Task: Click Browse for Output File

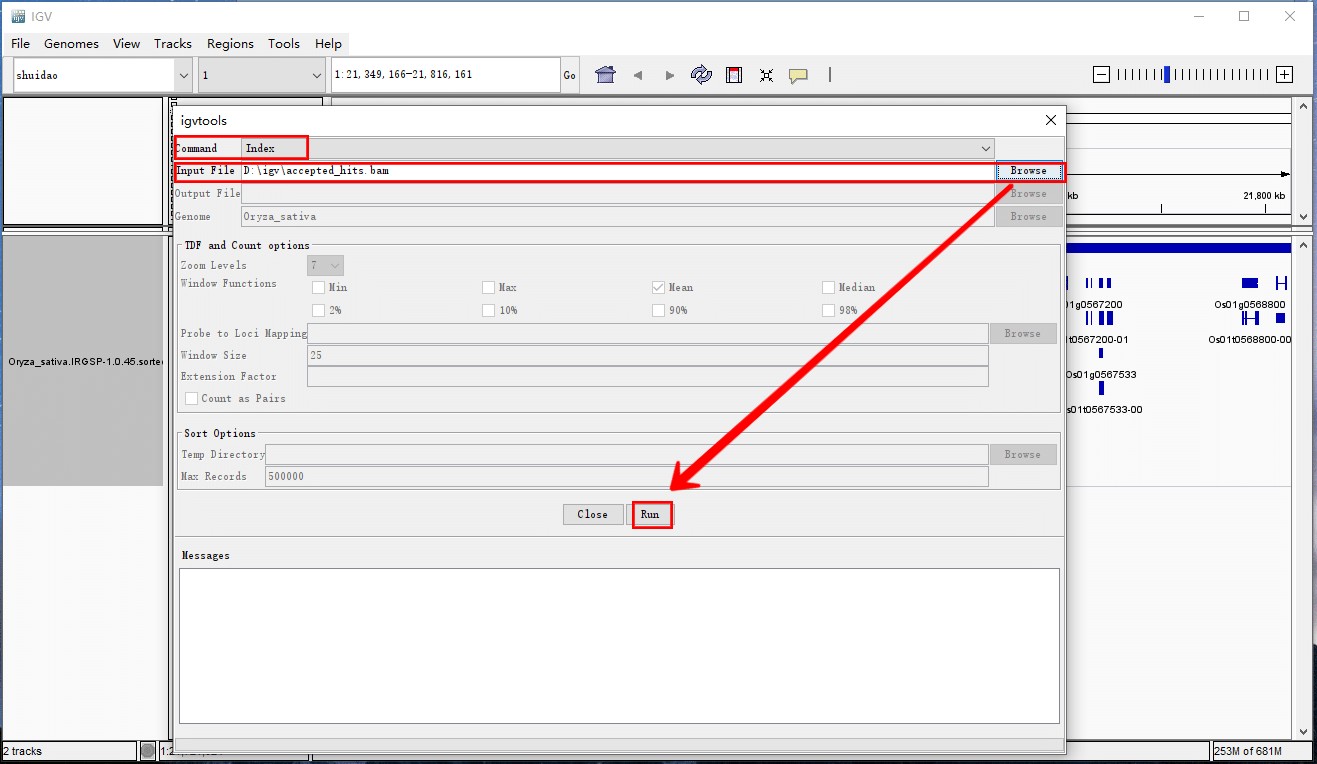Action: (1028, 193)
